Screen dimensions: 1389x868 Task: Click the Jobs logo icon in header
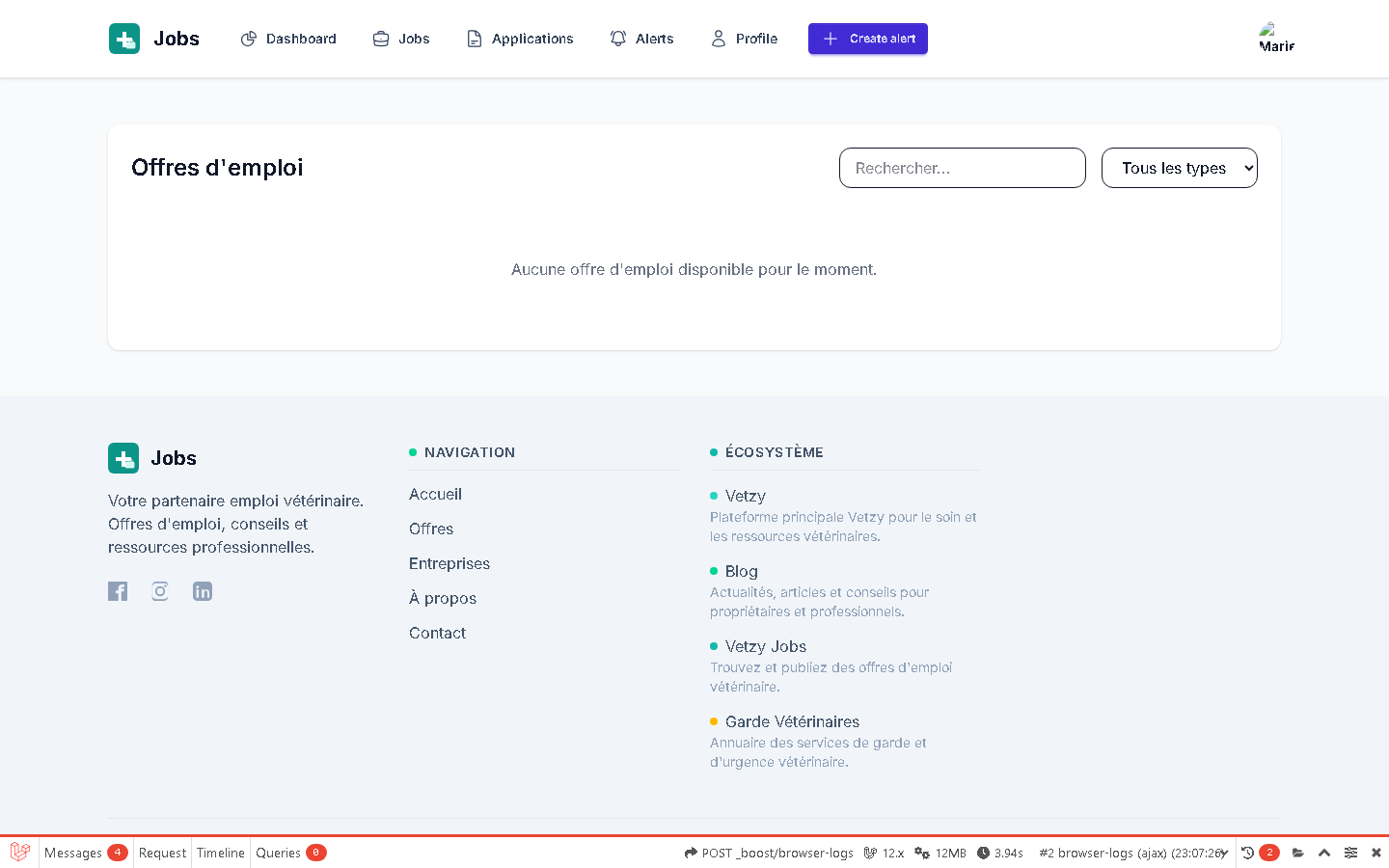tap(124, 39)
